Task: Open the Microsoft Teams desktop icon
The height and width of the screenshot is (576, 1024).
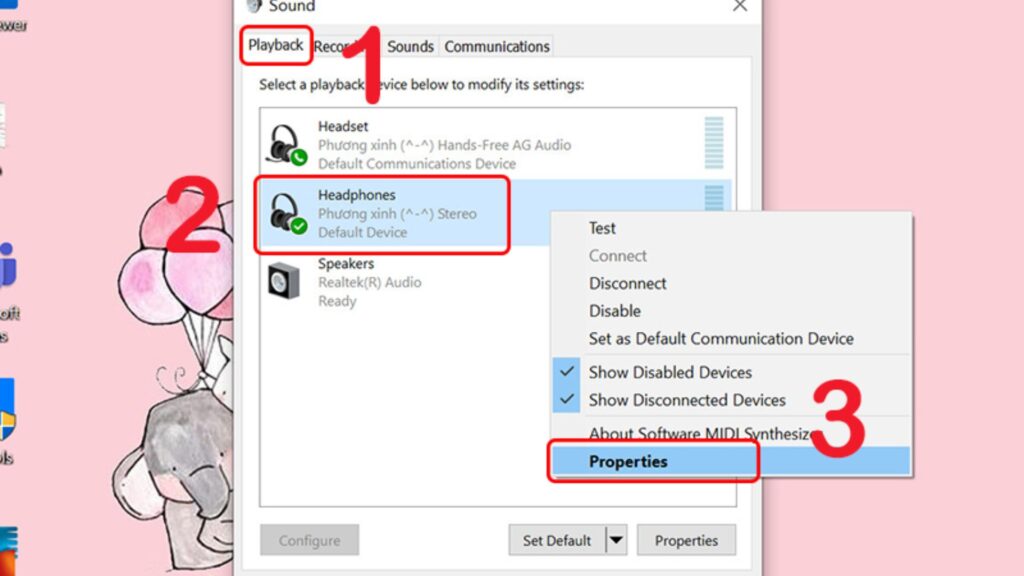Action: click(x=8, y=264)
